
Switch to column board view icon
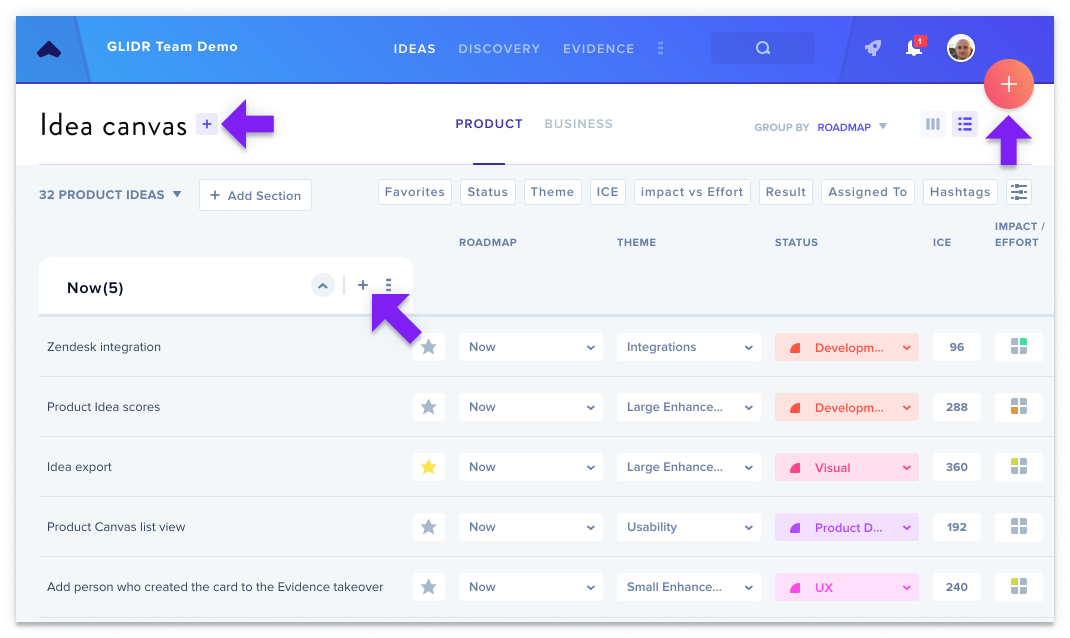click(933, 124)
